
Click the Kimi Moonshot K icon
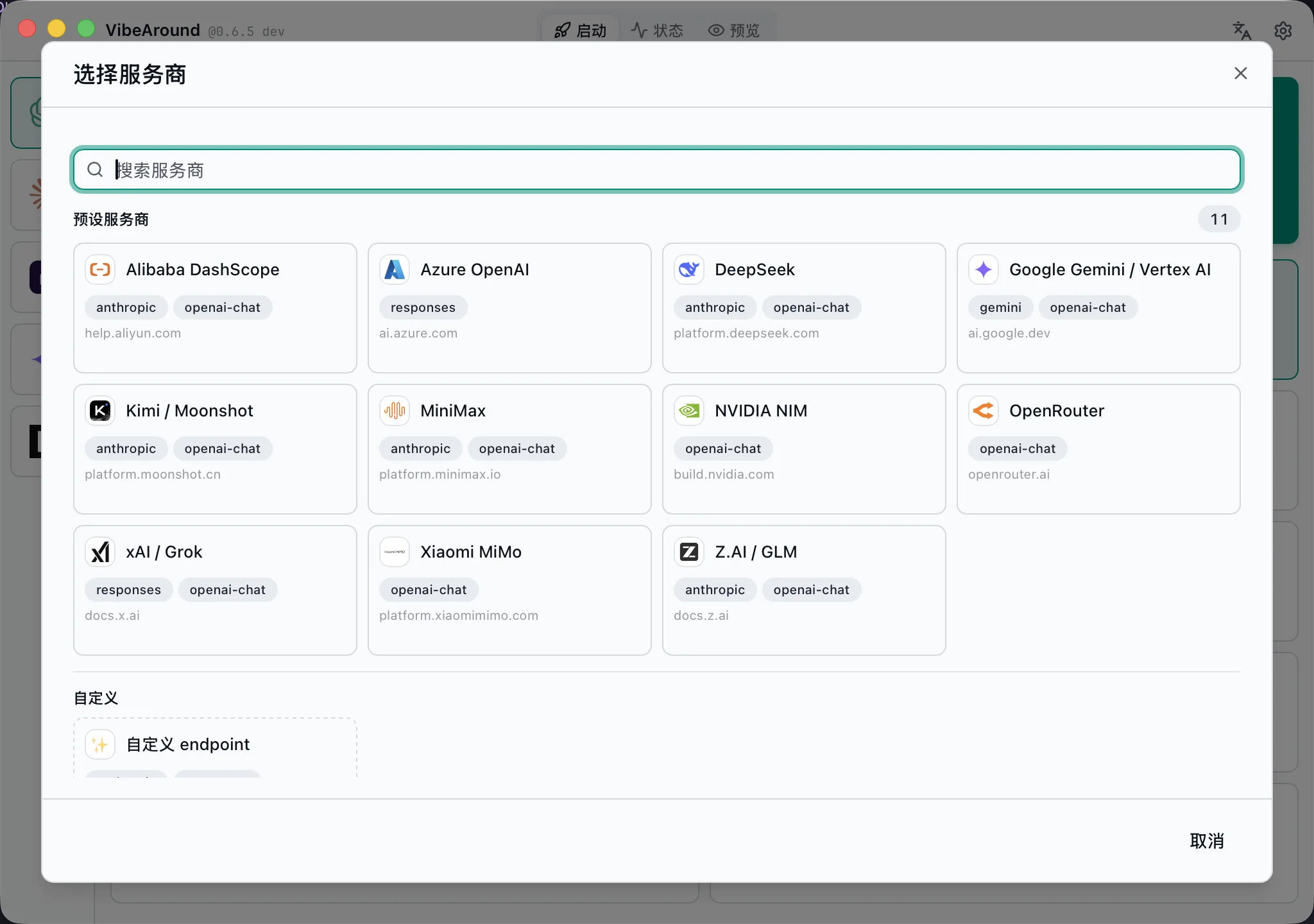[100, 411]
